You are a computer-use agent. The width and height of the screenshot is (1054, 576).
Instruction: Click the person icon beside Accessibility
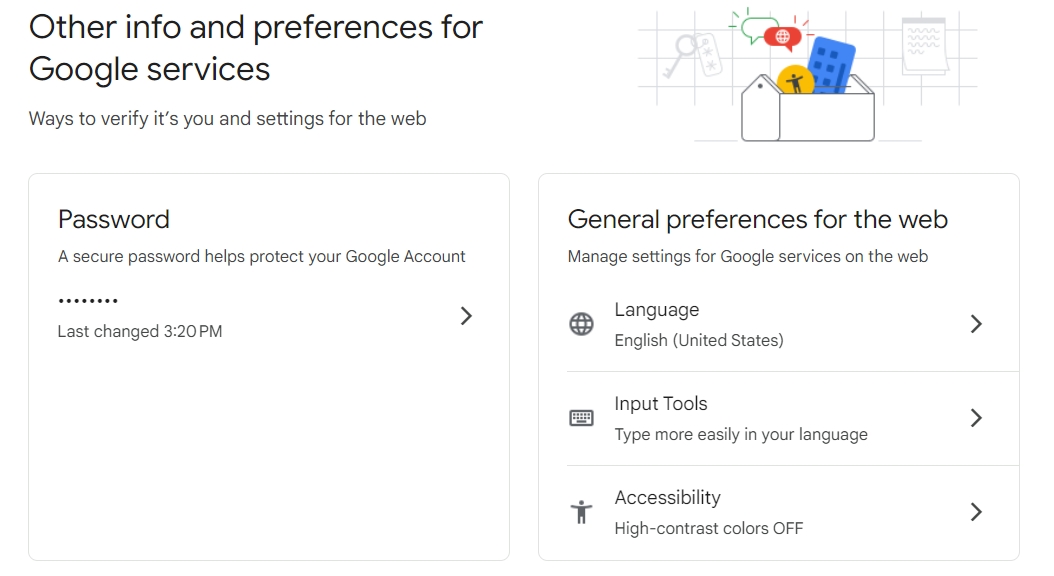pos(581,512)
